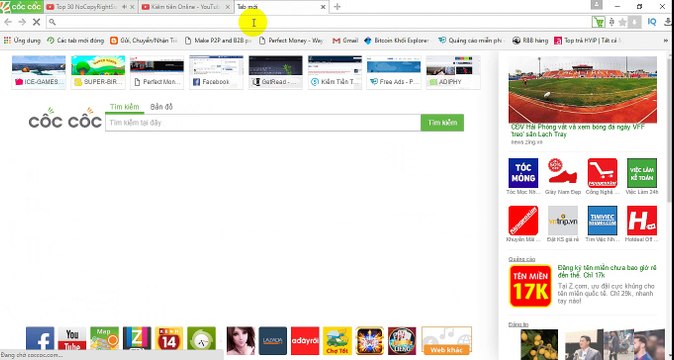Image resolution: width=674 pixels, height=360 pixels.
Task: Open the Adayroi shortcut icon
Action: pyautogui.click(x=305, y=341)
